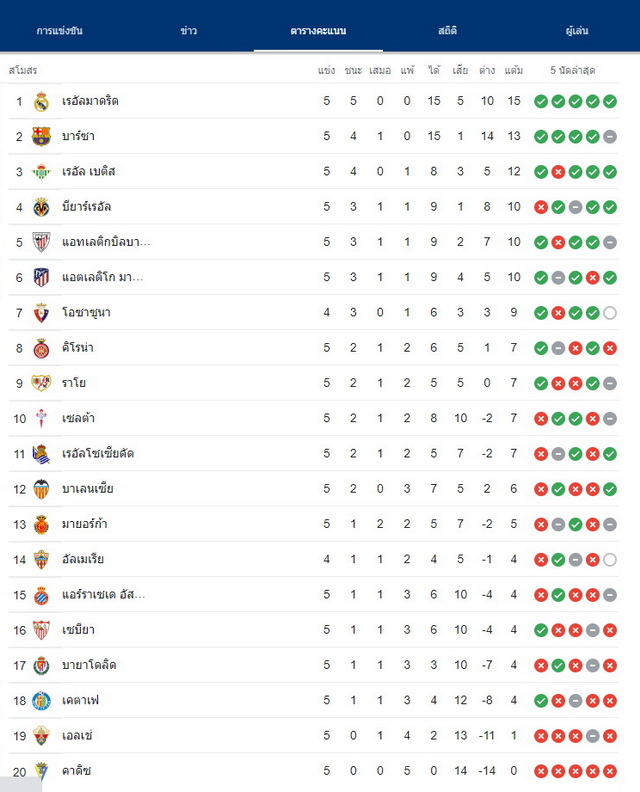640x792 pixels.
Task: Click the Sevilla club crest
Action: coord(41,630)
